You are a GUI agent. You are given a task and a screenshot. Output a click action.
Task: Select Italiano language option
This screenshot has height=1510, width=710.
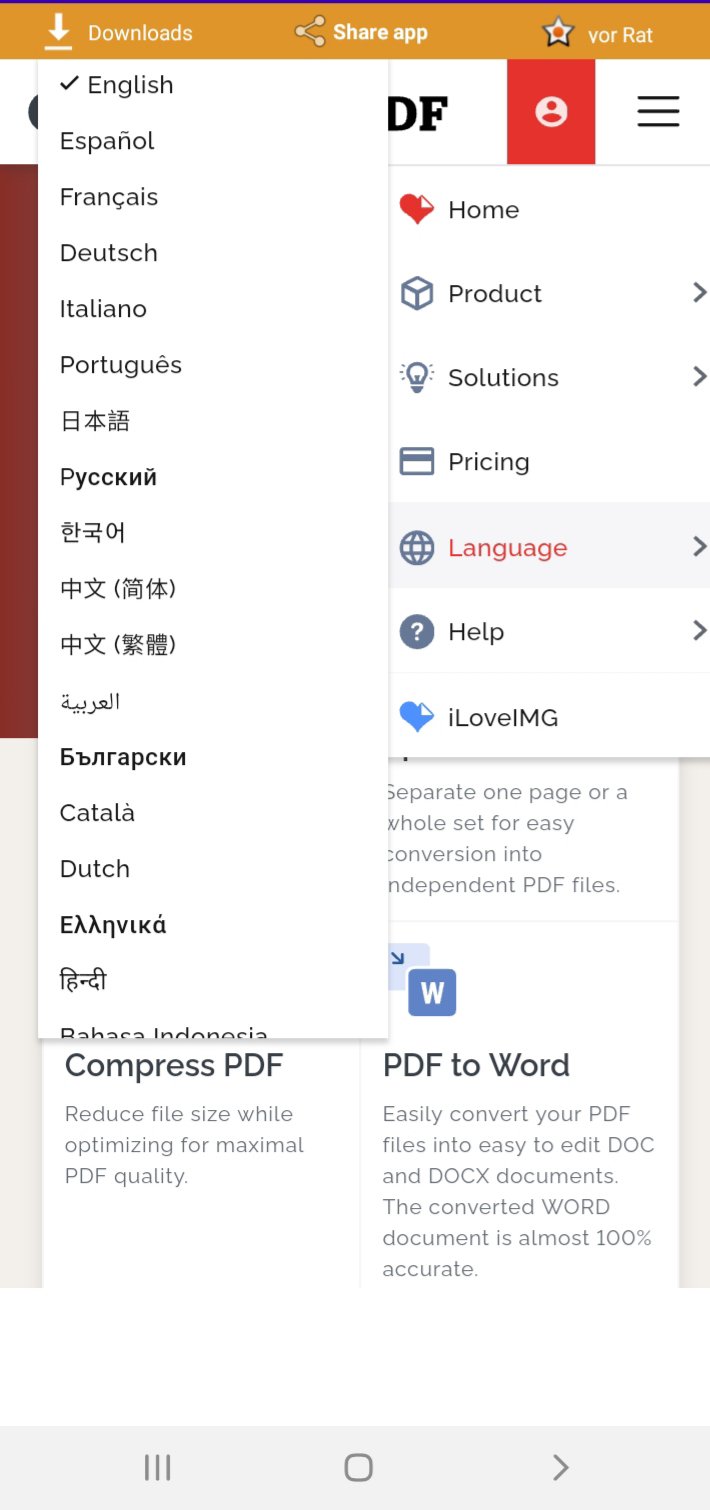coord(213,309)
